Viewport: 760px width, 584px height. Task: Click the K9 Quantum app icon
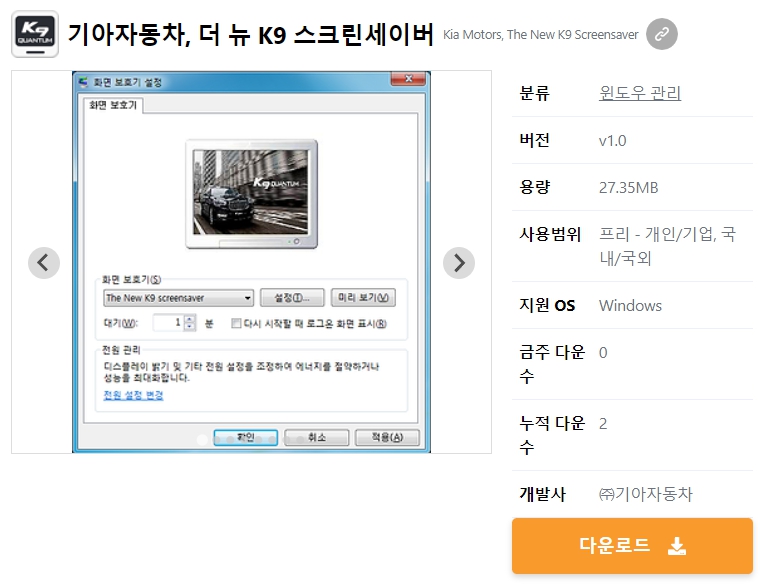point(35,34)
